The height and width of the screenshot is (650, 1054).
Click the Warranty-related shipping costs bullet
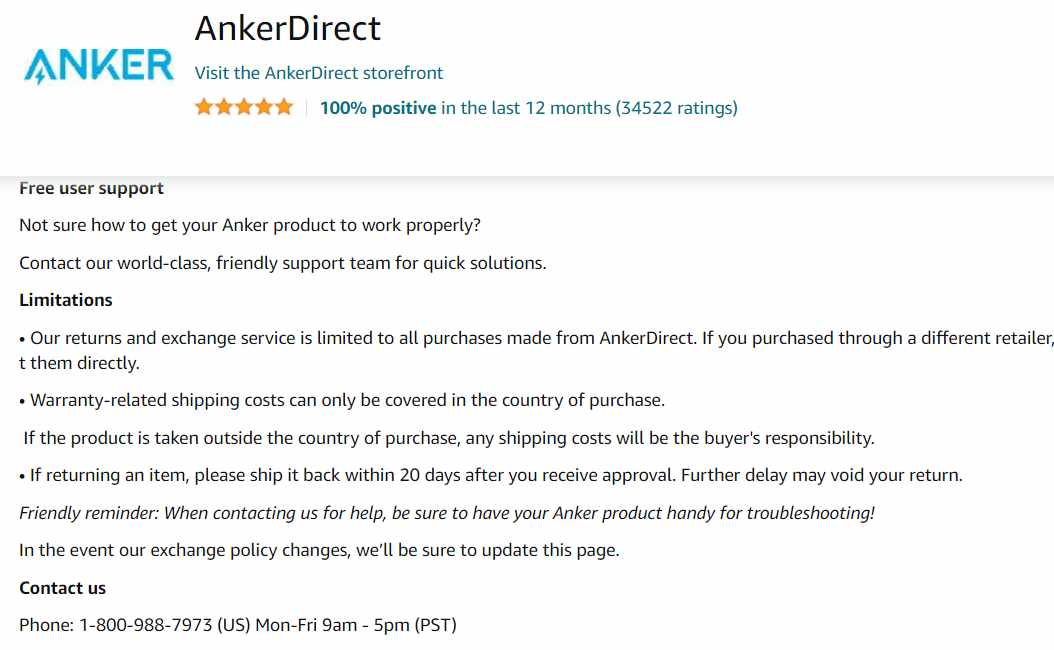point(342,401)
